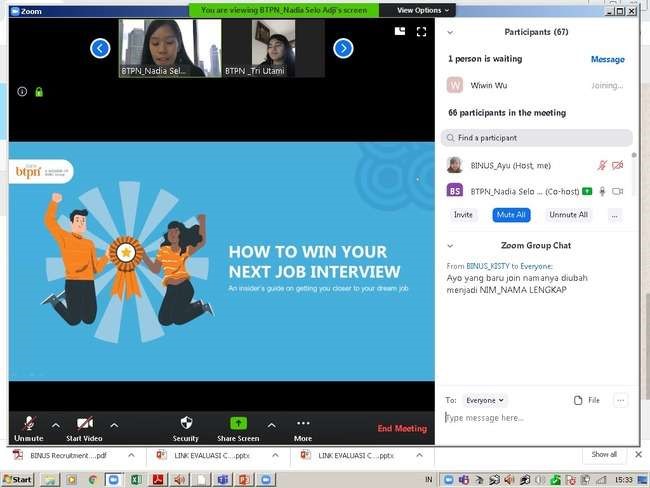Collapse the Zoom Group Chat chevron
This screenshot has height=488, width=650.
coord(450,246)
